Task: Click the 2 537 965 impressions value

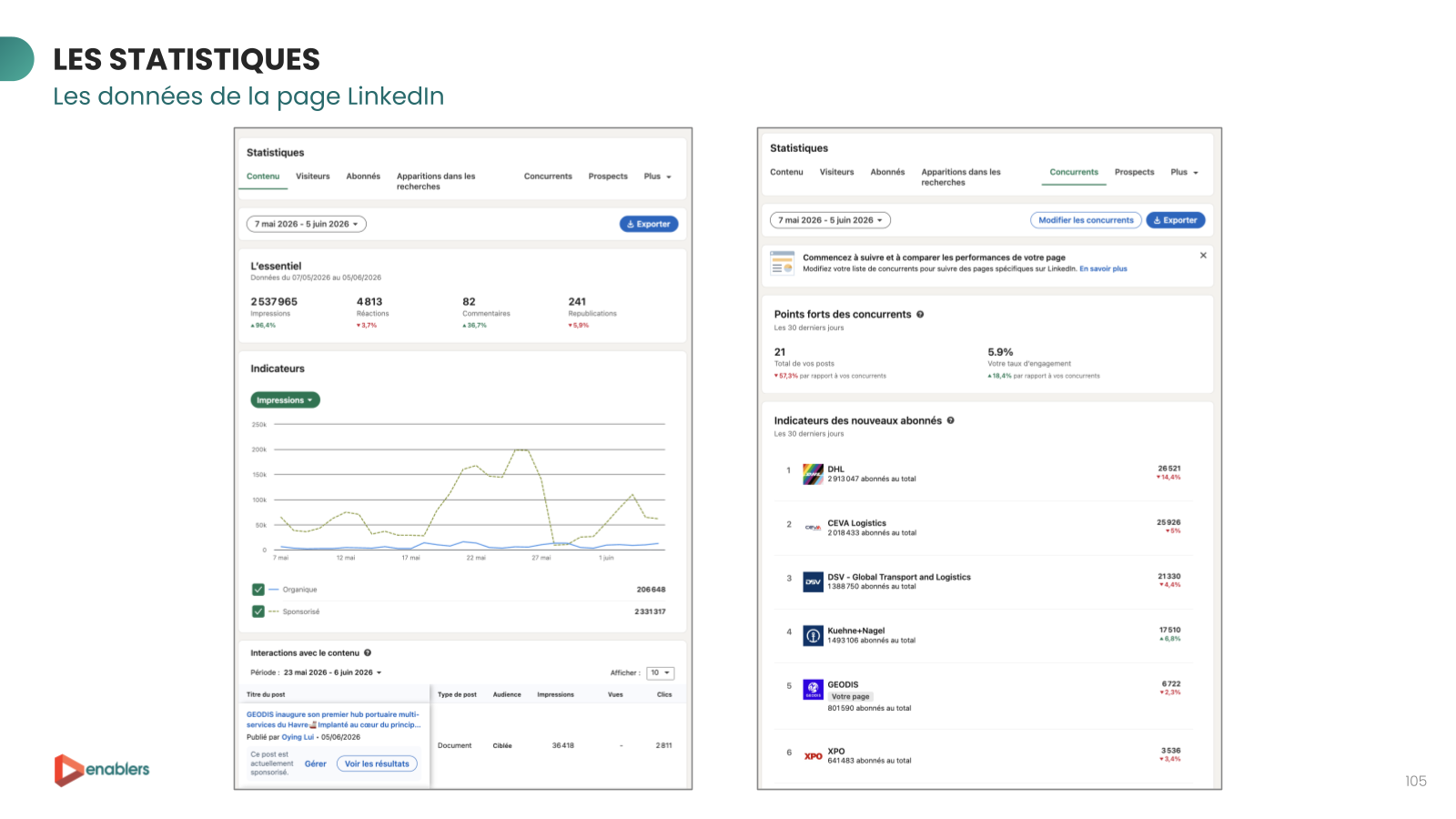Action: (x=274, y=302)
